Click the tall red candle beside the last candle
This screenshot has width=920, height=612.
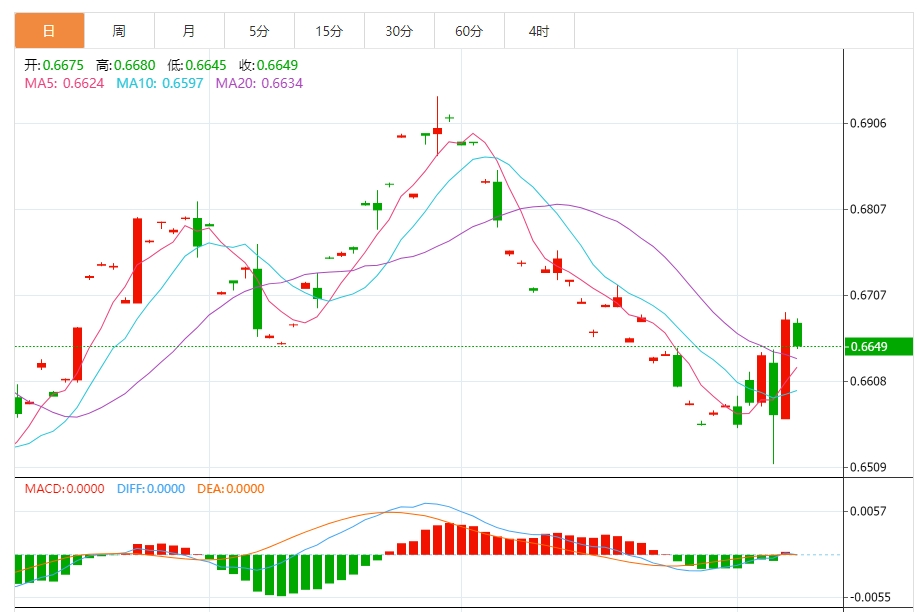coord(785,368)
